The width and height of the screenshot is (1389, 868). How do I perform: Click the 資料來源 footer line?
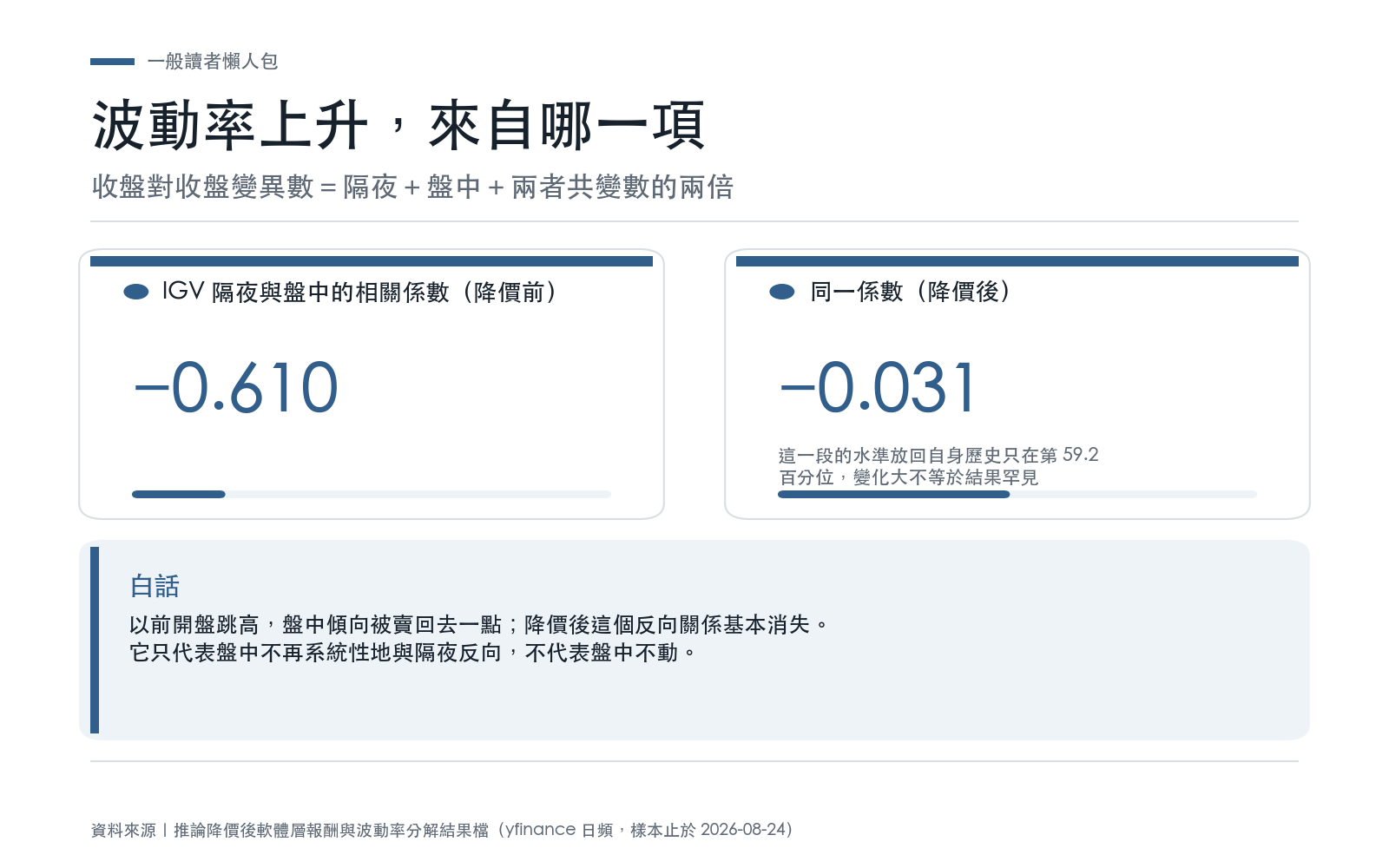click(442, 830)
